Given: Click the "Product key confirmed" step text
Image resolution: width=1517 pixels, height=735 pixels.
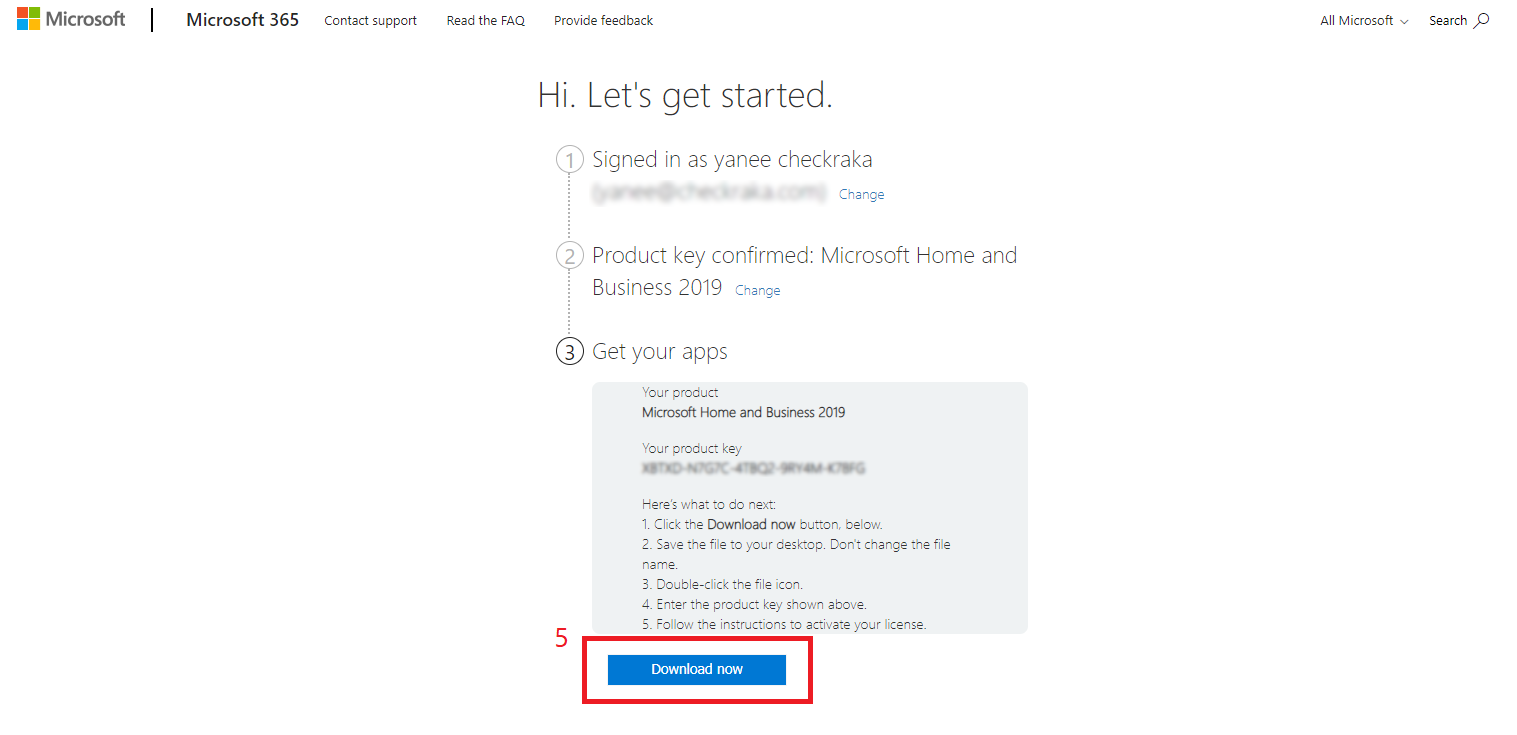Looking at the screenshot, I should click(804, 256).
